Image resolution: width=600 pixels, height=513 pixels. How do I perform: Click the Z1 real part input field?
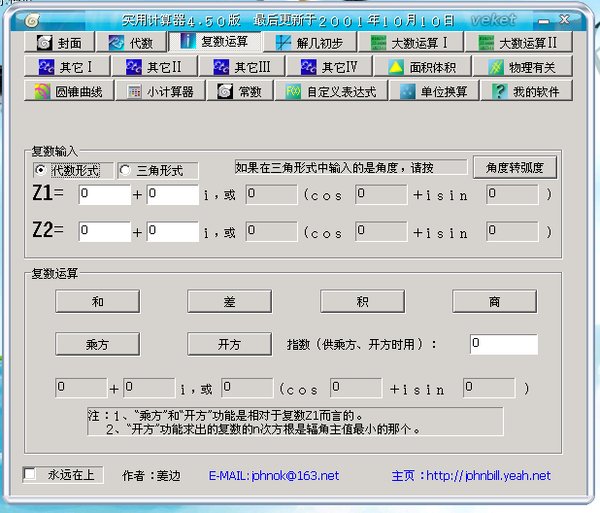click(104, 194)
